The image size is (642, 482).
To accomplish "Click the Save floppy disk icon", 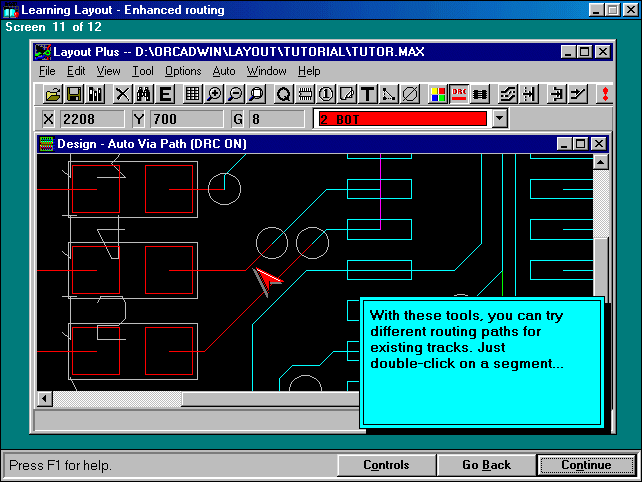I will coord(74,94).
